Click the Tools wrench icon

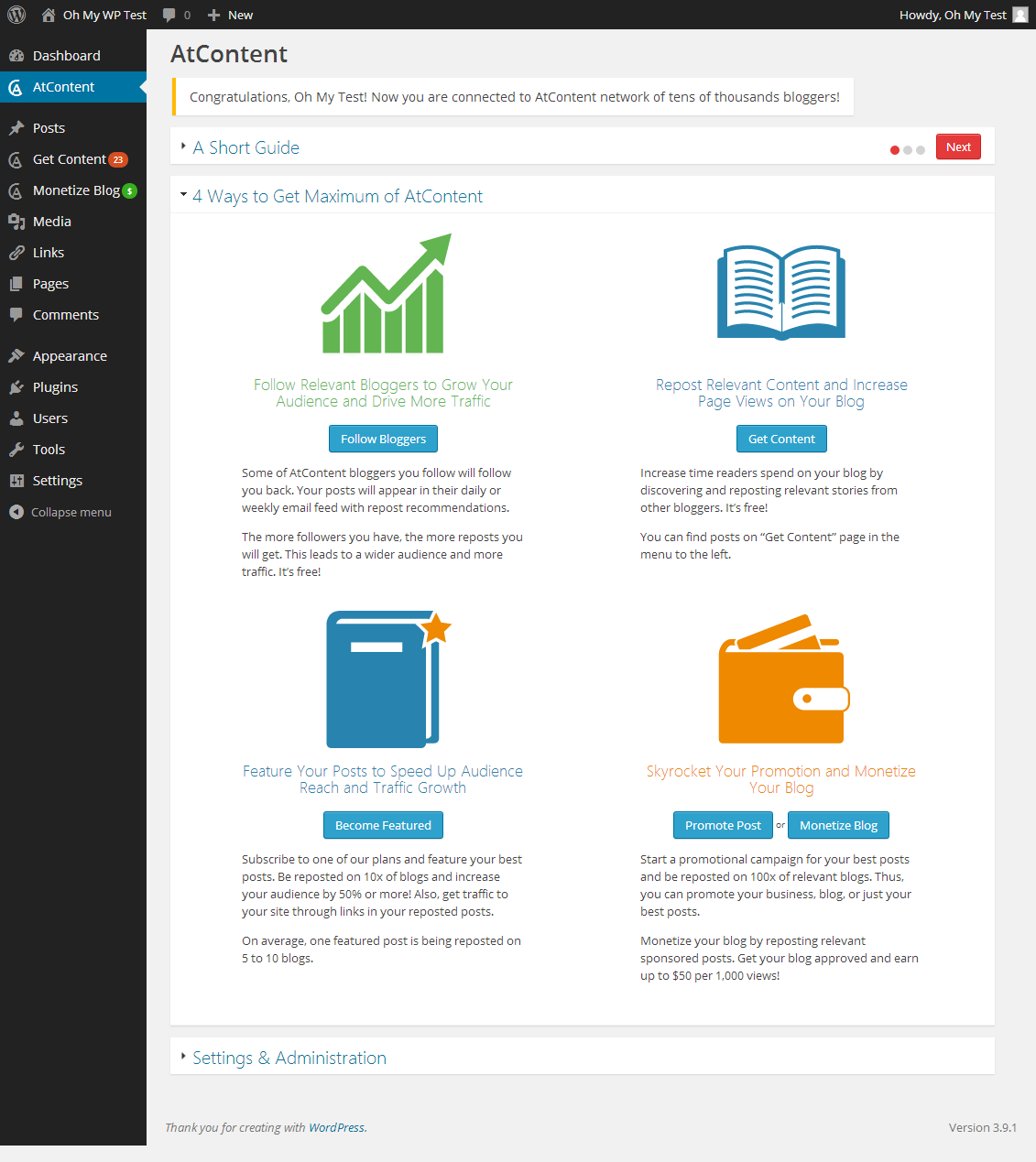click(16, 450)
